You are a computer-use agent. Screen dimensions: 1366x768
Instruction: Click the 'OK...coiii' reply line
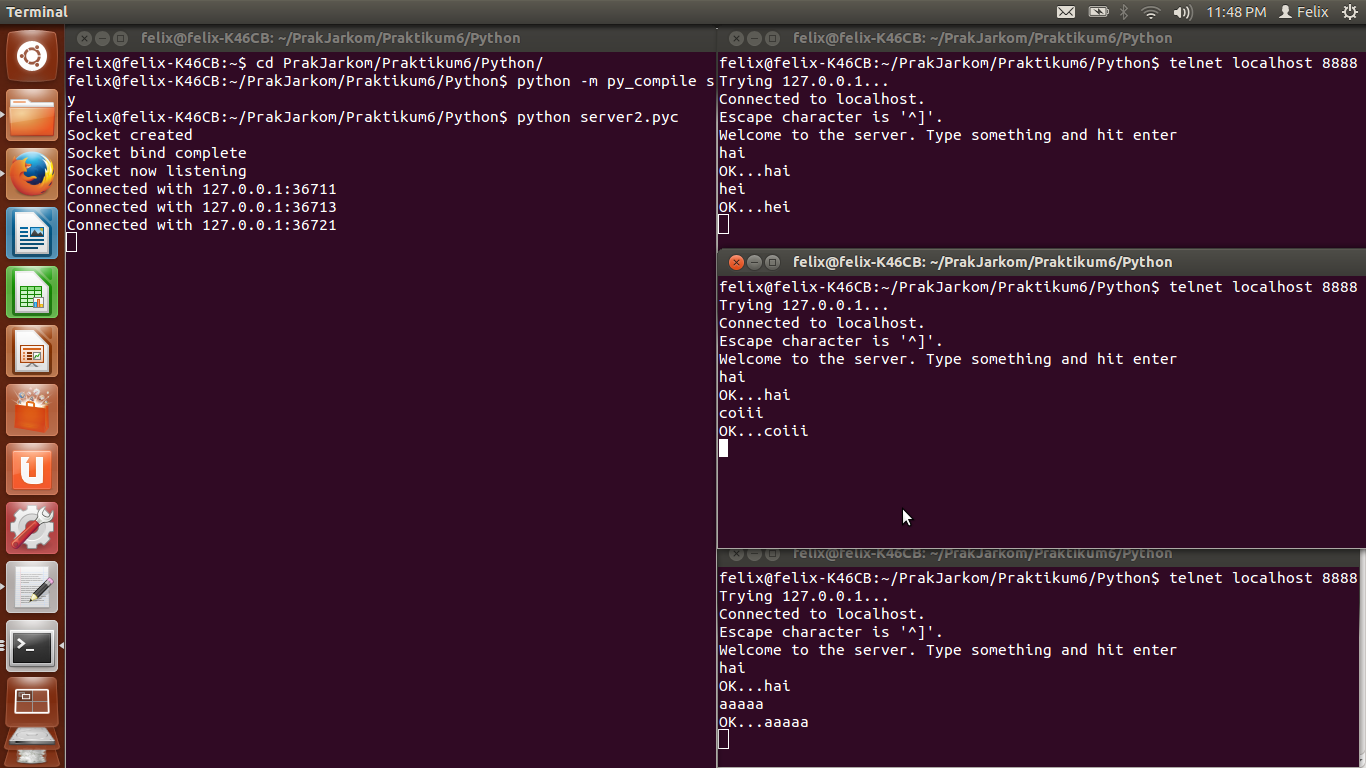764,431
